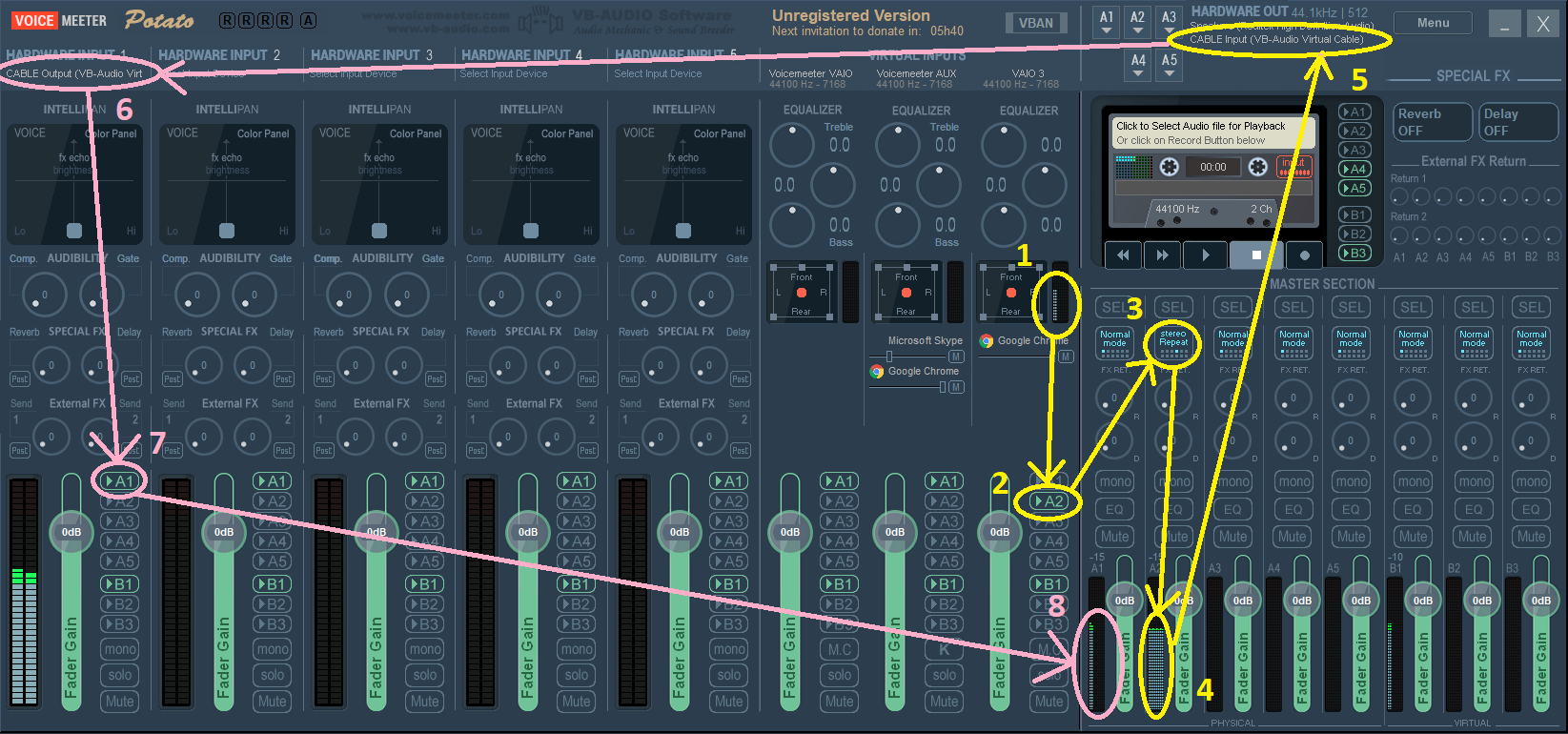Click the Voicemeeter VAIO Treble equalizer knob
The height and width of the screenshot is (734, 1568).
tap(791, 145)
